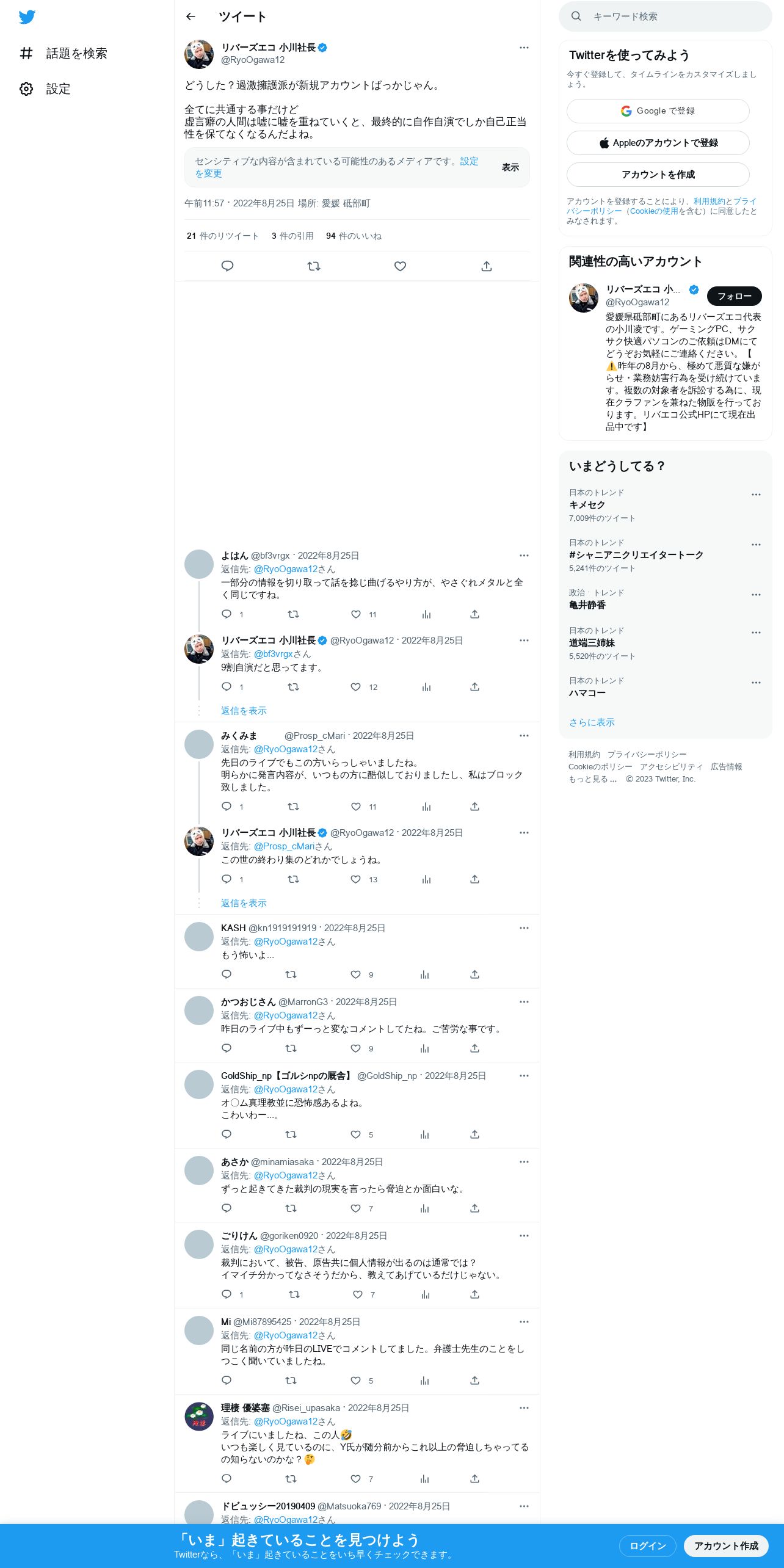Sign up with Google で登録
784x1568 pixels.
click(658, 111)
